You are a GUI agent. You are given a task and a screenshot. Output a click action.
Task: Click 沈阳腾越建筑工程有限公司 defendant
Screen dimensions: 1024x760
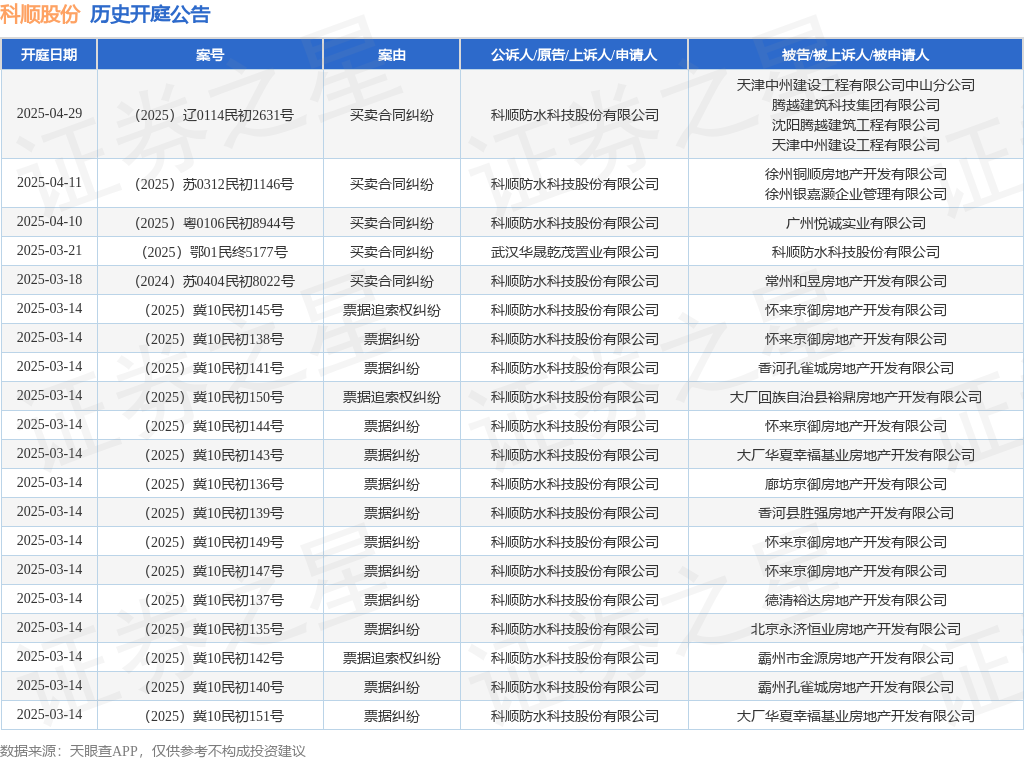pos(856,125)
